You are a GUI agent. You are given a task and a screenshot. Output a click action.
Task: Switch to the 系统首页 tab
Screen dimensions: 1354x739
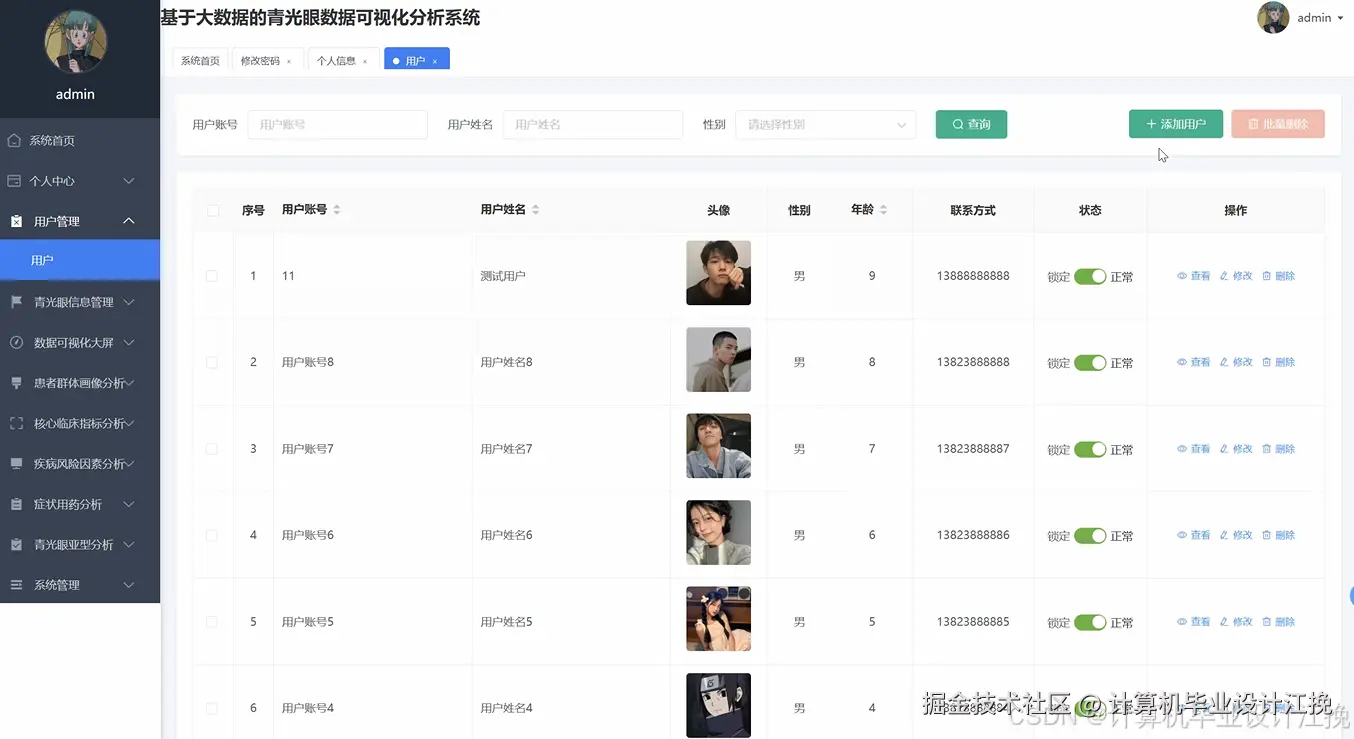coord(200,60)
